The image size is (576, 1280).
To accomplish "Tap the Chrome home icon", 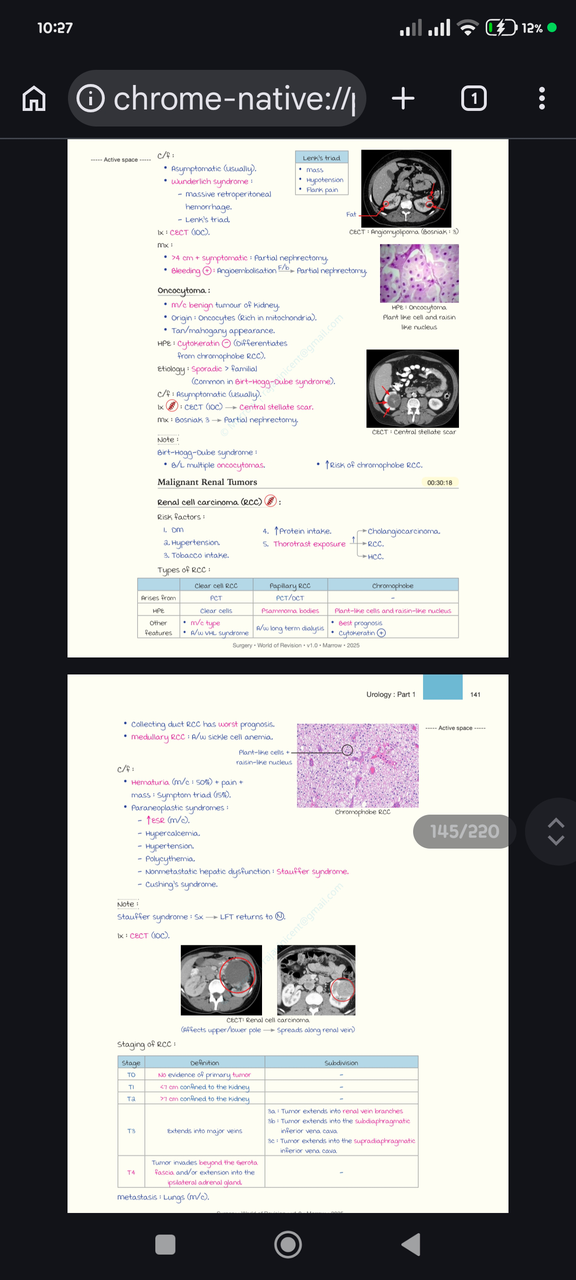I will [x=34, y=98].
